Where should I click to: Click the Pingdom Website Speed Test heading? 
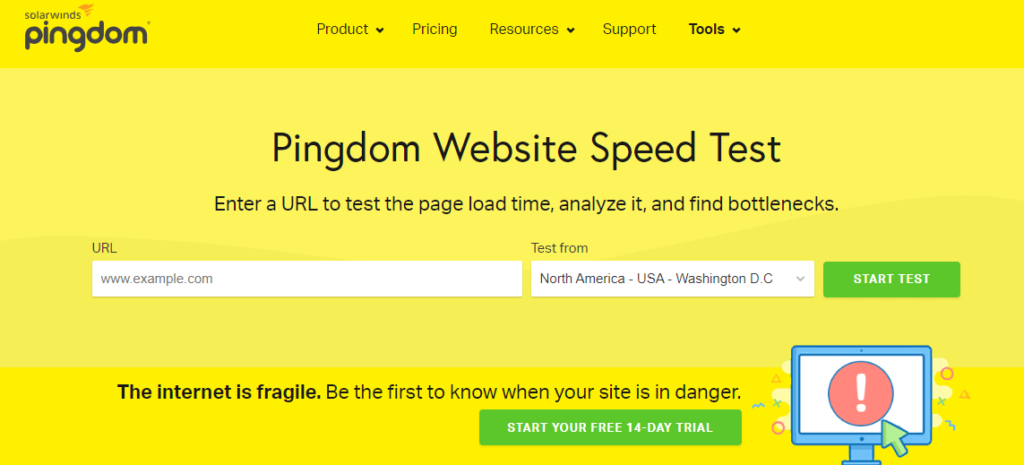(x=526, y=149)
